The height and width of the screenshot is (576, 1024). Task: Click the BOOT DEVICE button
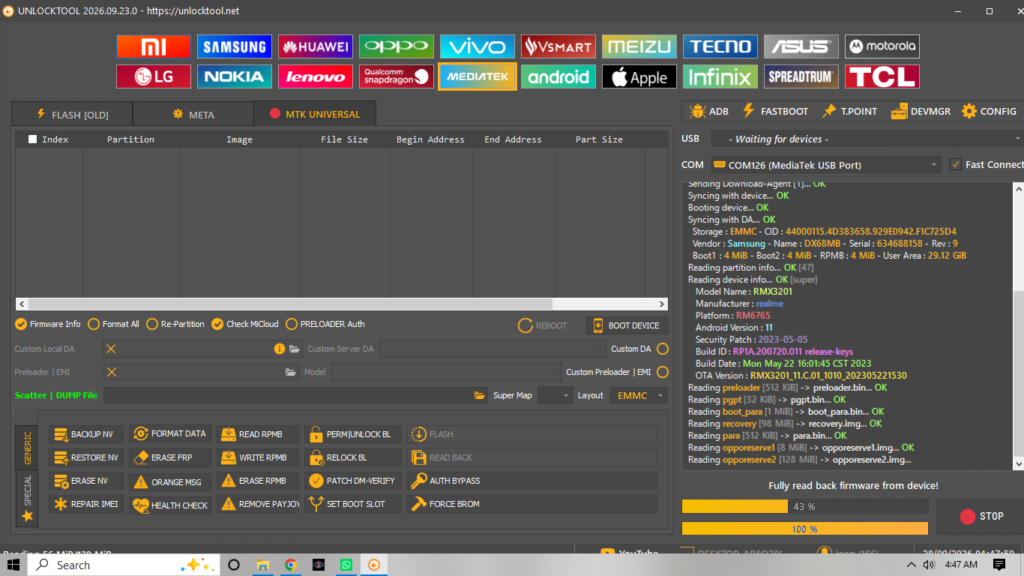[x=626, y=325]
